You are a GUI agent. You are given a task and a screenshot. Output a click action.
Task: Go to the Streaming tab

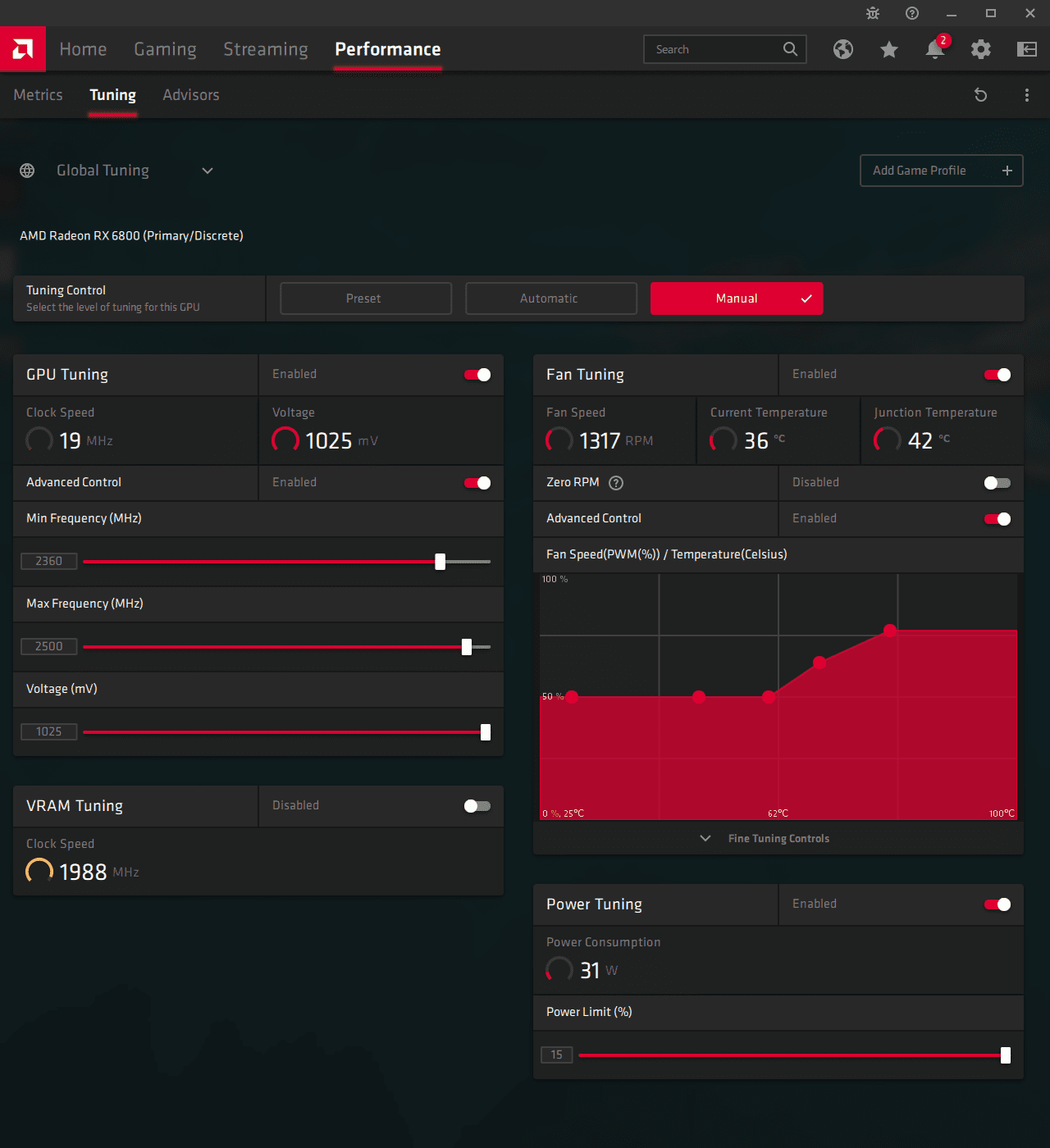point(266,49)
